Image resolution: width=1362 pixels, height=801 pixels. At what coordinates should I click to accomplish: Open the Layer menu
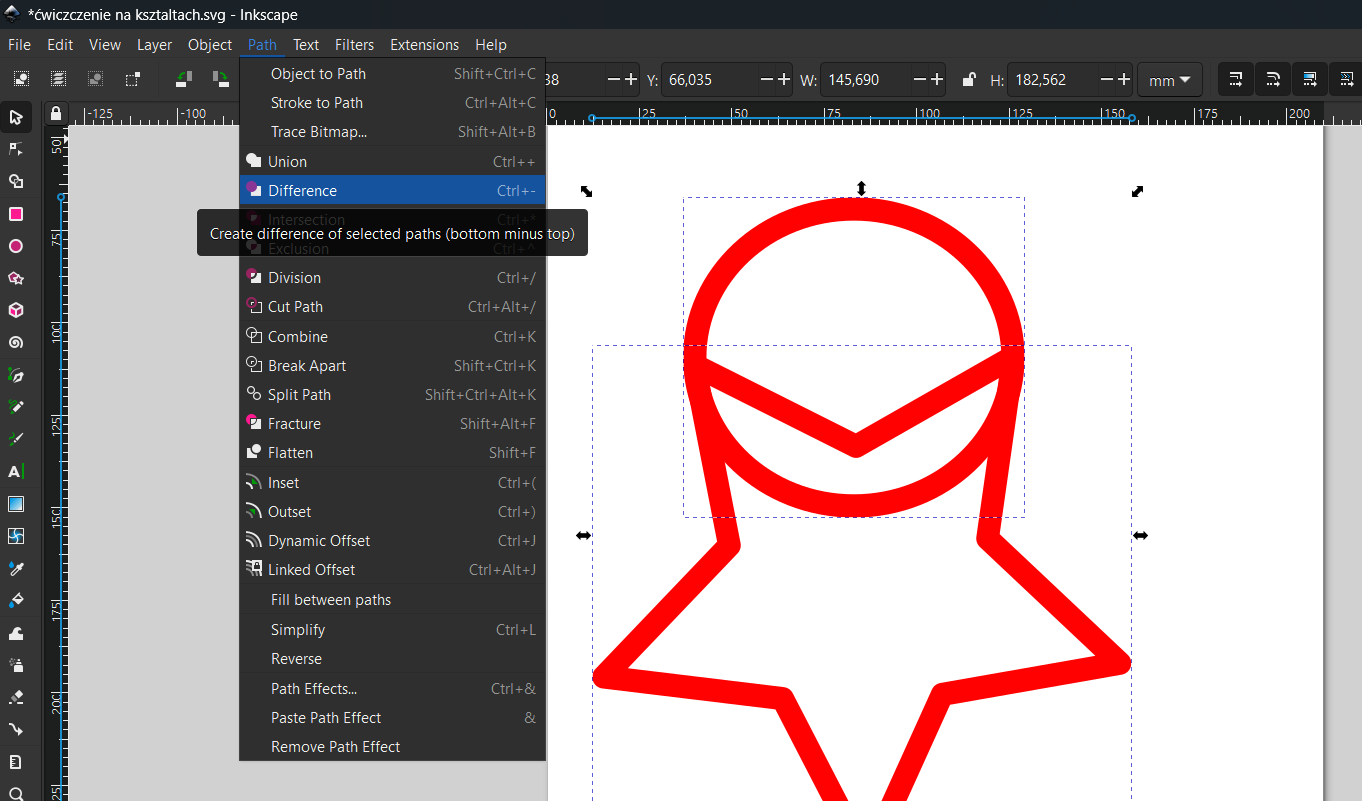pos(154,44)
